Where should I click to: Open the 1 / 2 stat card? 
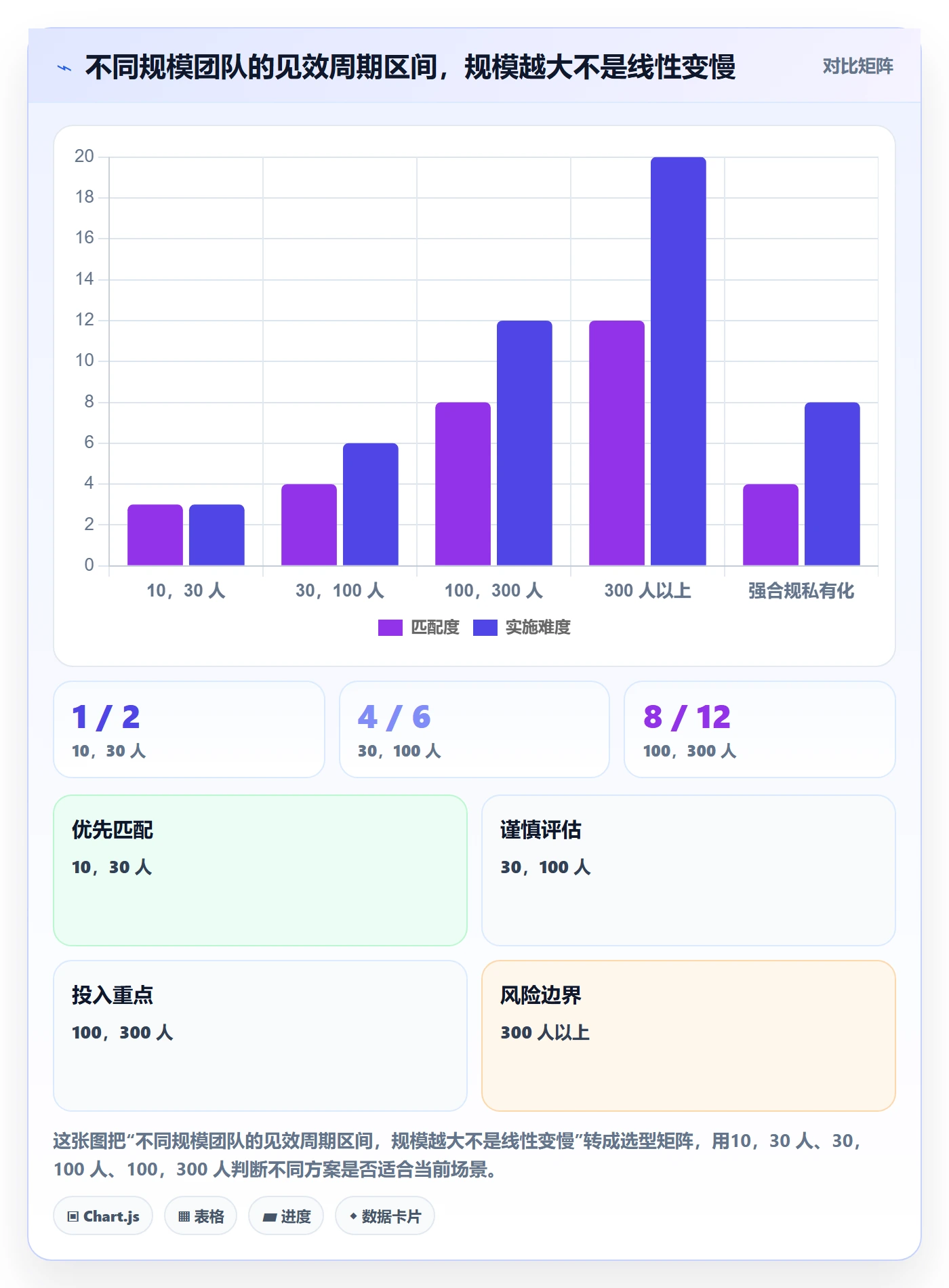coord(189,729)
